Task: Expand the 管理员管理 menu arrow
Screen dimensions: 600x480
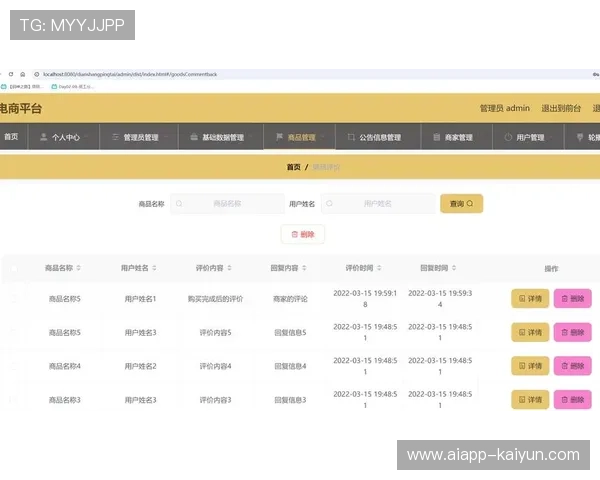Action: [166, 137]
